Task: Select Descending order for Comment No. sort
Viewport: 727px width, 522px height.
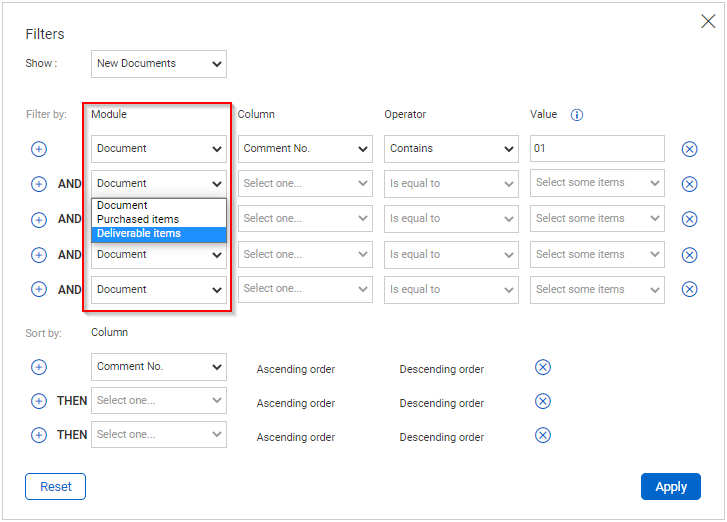Action: click(x=441, y=369)
